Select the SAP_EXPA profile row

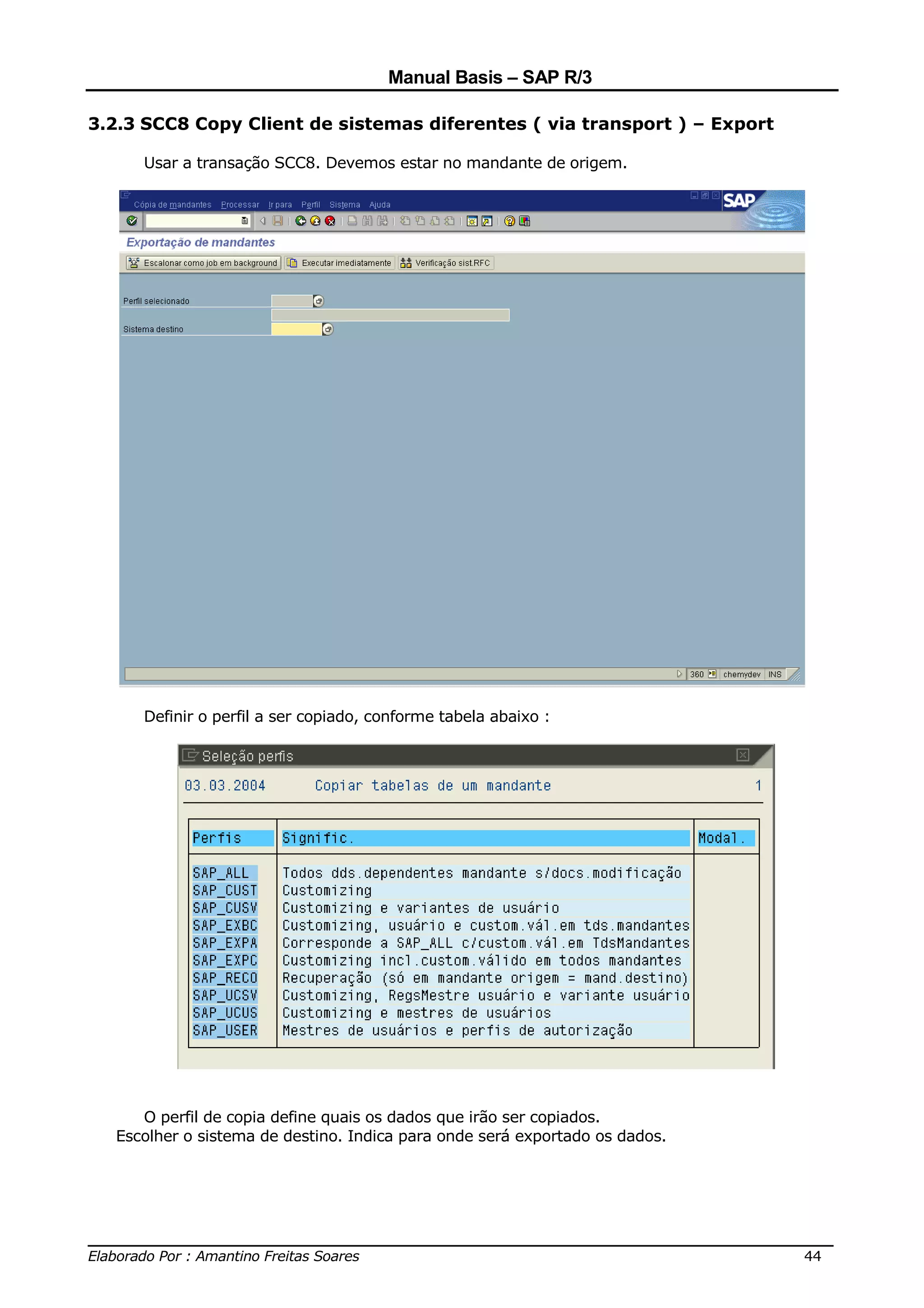click(225, 943)
